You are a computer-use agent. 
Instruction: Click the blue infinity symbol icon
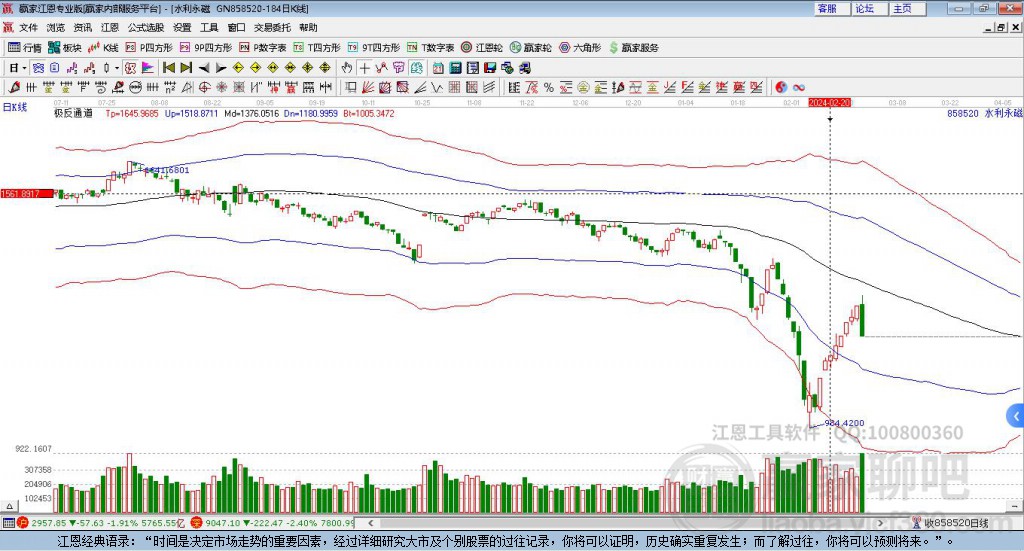pos(799,87)
